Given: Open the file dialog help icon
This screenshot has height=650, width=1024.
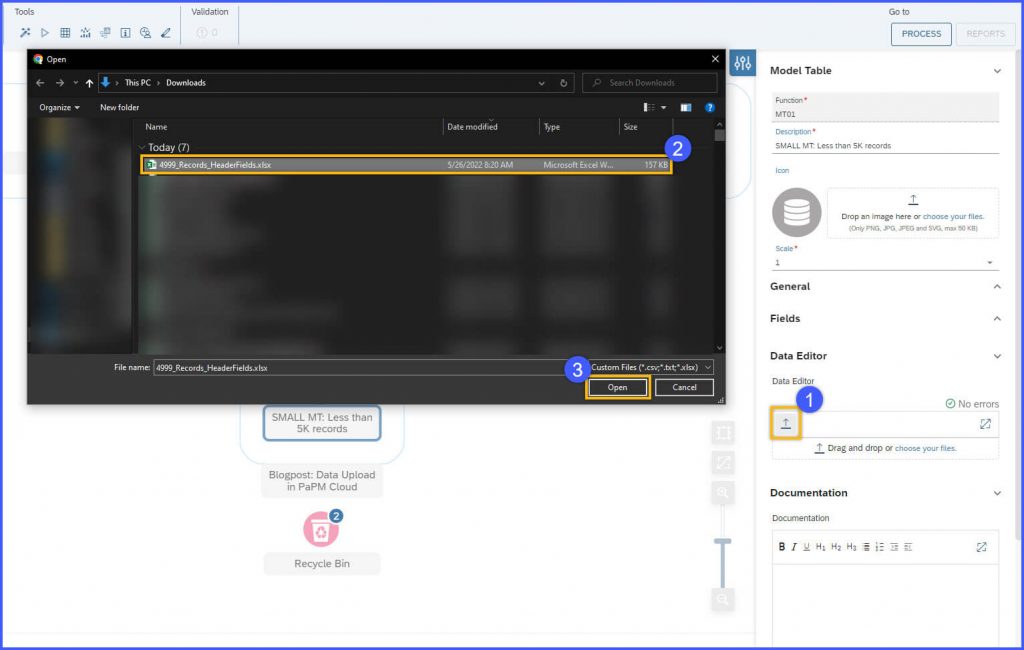Looking at the screenshot, I should coord(710,107).
